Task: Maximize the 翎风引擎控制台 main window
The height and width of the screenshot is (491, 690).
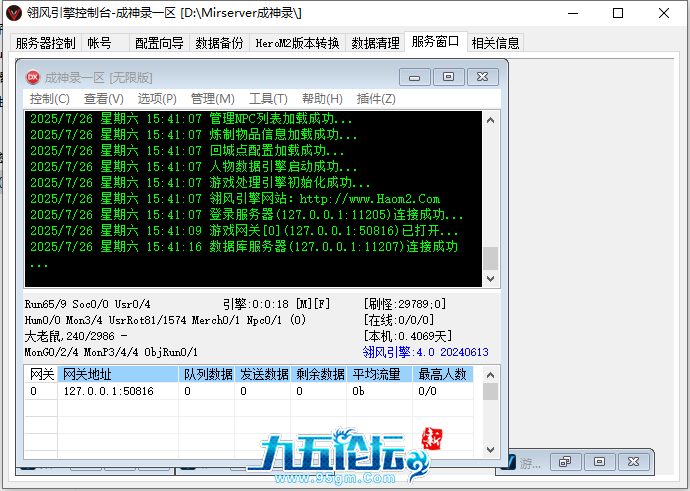Action: coord(618,13)
